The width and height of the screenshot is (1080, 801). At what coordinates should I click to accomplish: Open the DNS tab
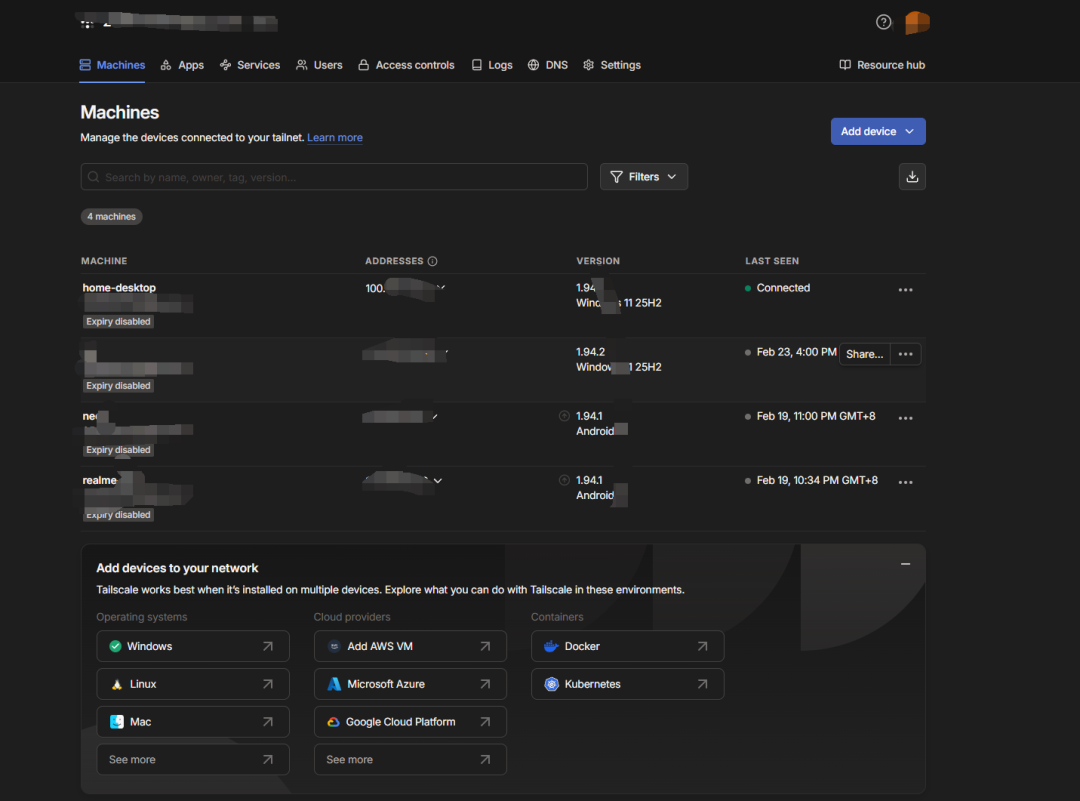(x=548, y=65)
